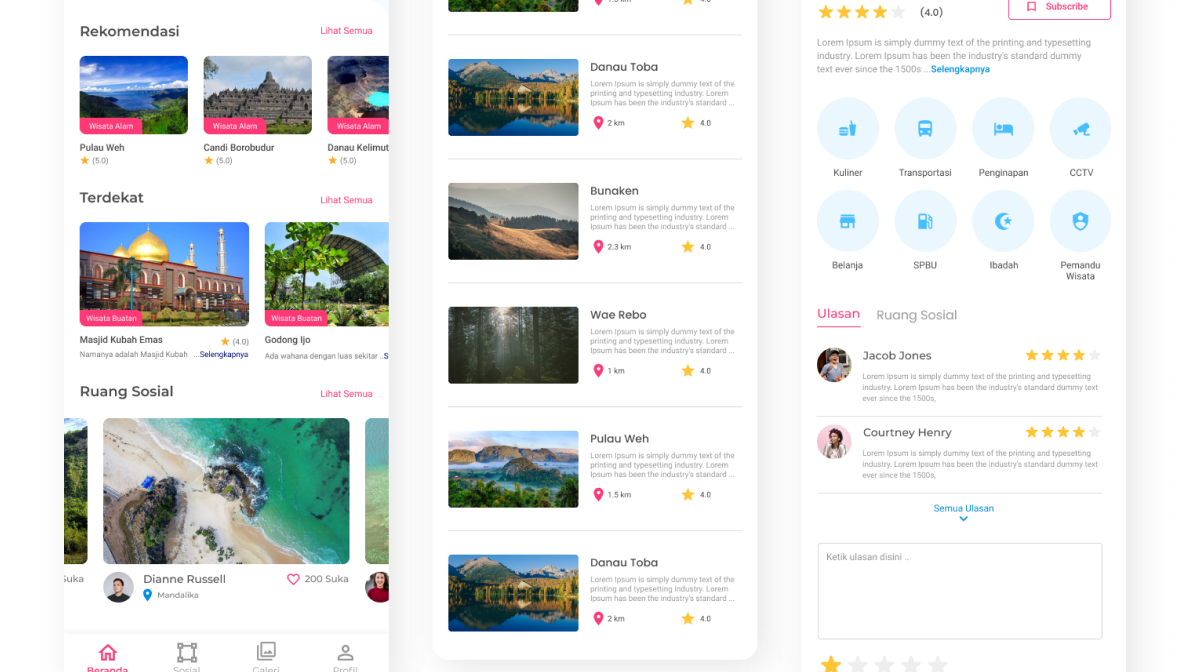Expand description with Selengkapnya under rating
Image resolution: width=1190 pixels, height=672 pixels.
(960, 69)
